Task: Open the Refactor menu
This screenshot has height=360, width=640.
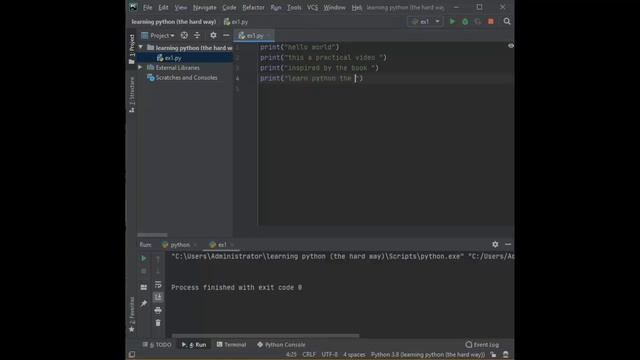Action: point(253,7)
